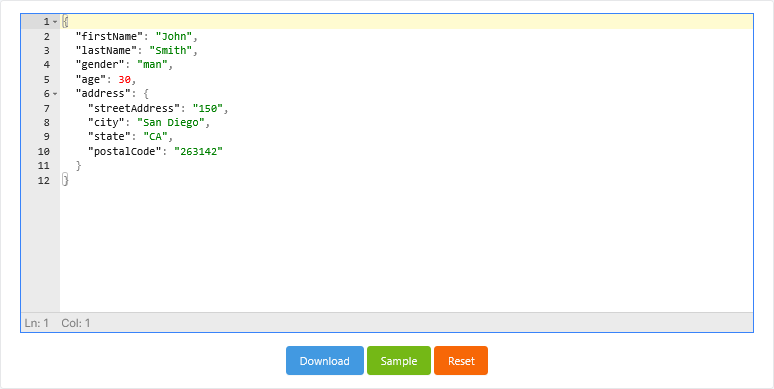This screenshot has width=774, height=389.
Task: Click line number 2 in the gutter
Action: [x=47, y=36]
